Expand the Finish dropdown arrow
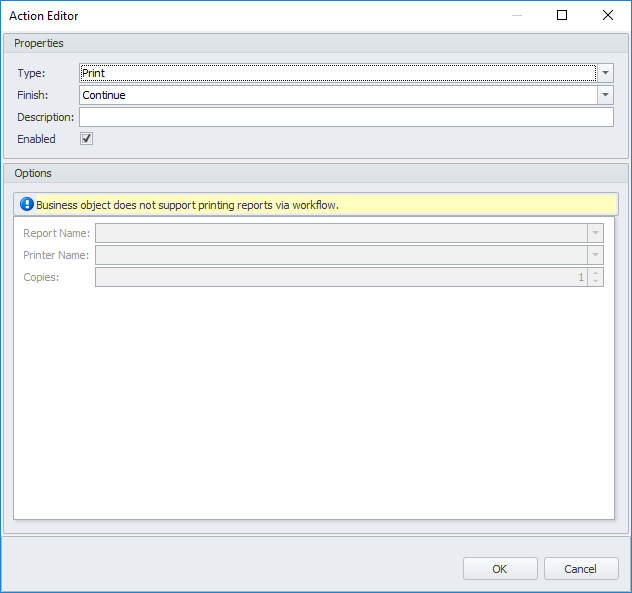The height and width of the screenshot is (593, 632). click(605, 95)
